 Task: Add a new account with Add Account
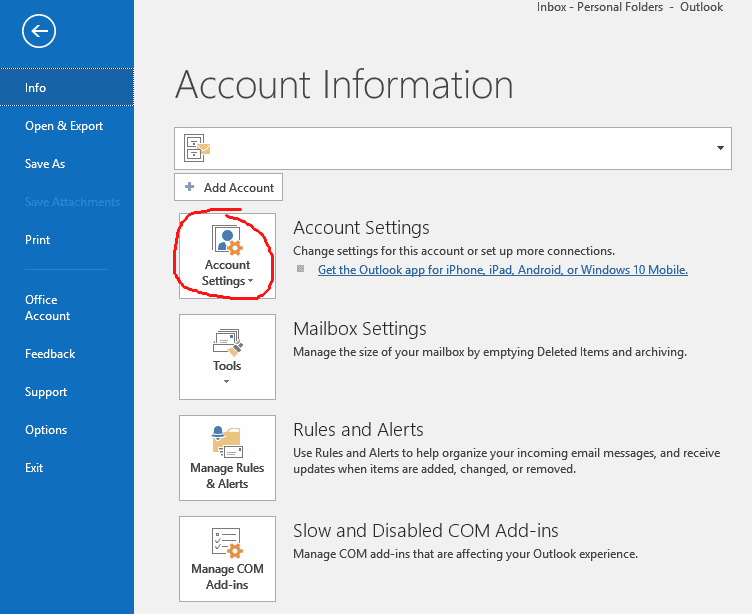228,188
